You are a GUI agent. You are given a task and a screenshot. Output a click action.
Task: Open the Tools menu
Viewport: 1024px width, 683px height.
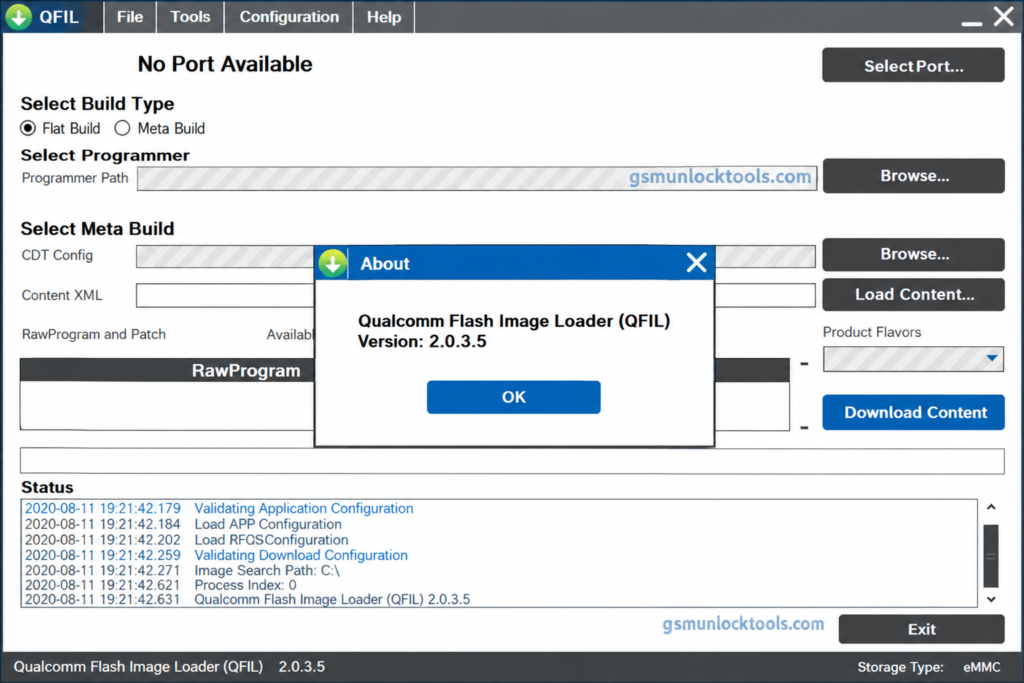190,17
